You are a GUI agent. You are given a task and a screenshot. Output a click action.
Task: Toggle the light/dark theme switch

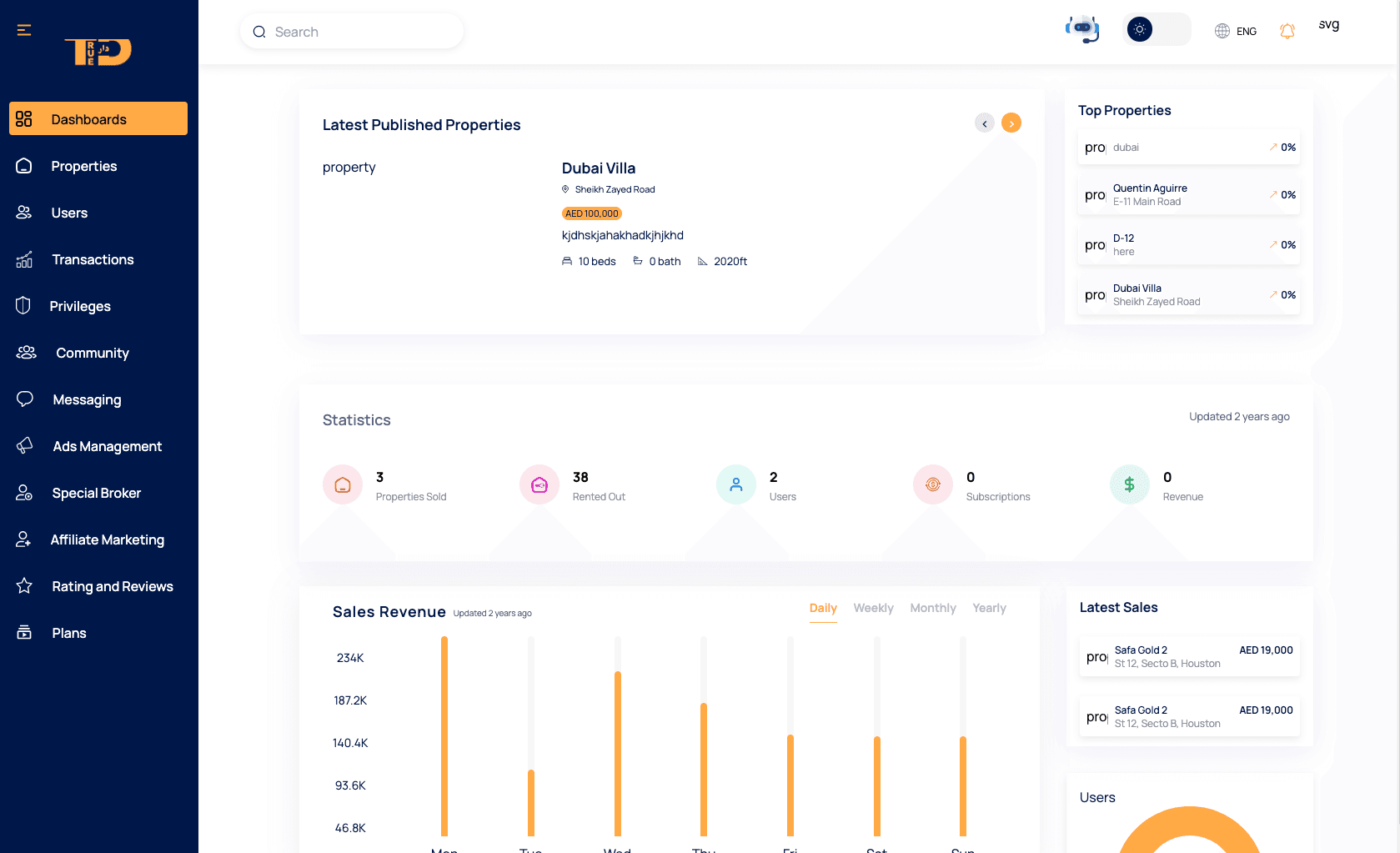(x=1157, y=29)
